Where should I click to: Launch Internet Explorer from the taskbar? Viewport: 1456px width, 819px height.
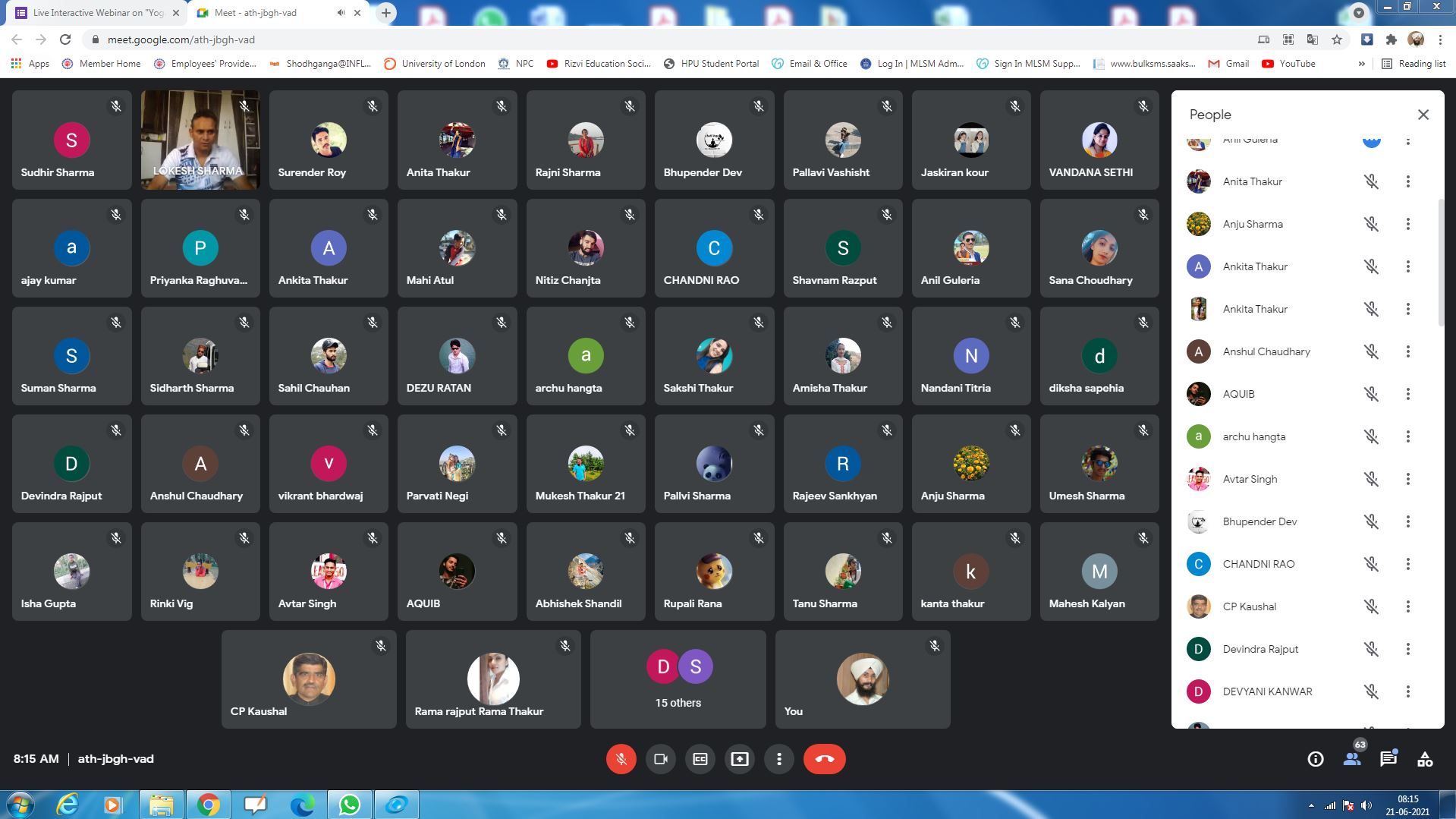(68, 805)
